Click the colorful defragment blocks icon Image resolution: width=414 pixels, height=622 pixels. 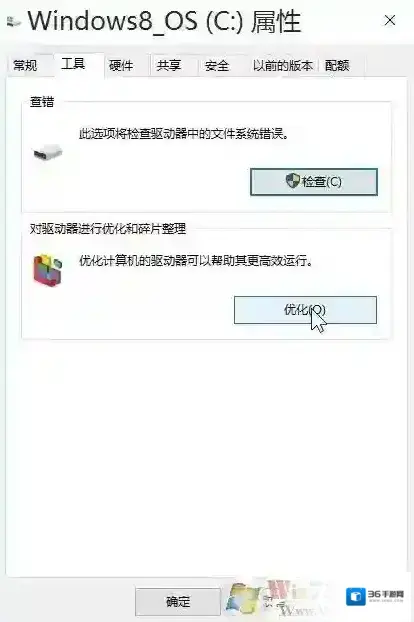point(48,270)
